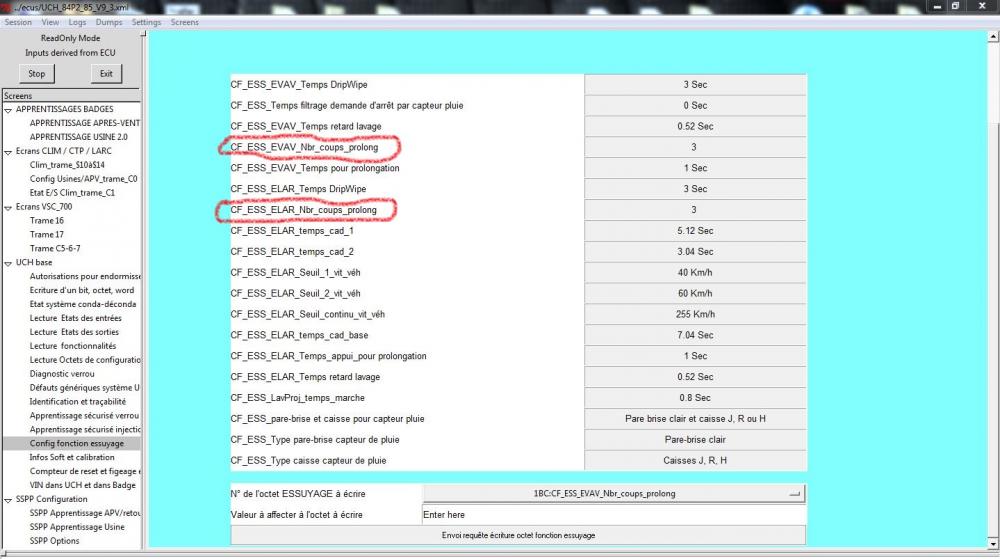
Task: Open the Dumps menu
Action: click(109, 22)
